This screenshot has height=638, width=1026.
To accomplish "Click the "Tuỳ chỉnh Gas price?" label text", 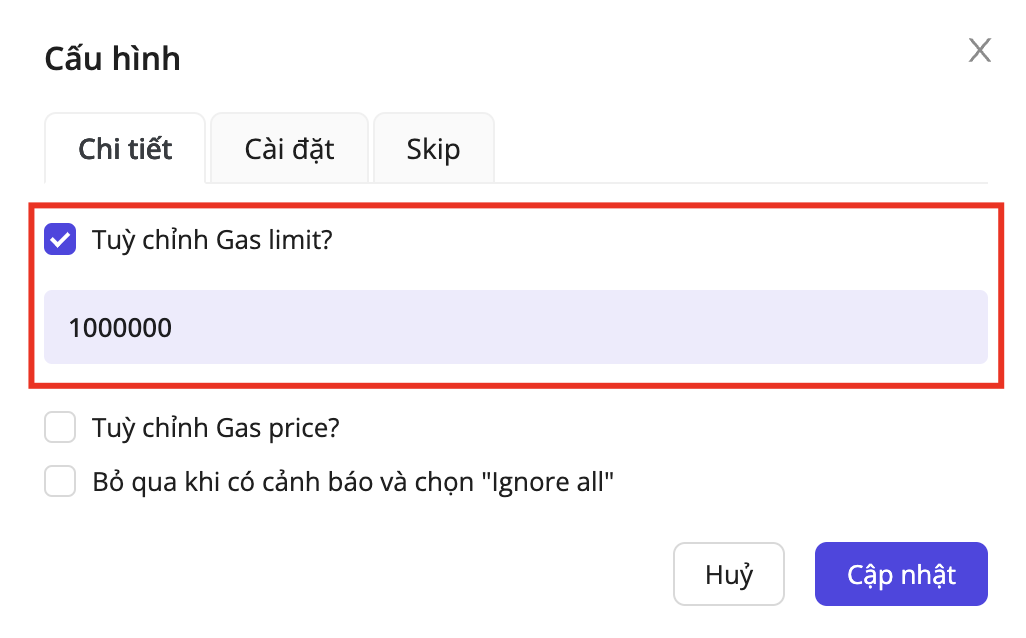I will pyautogui.click(x=216, y=428).
